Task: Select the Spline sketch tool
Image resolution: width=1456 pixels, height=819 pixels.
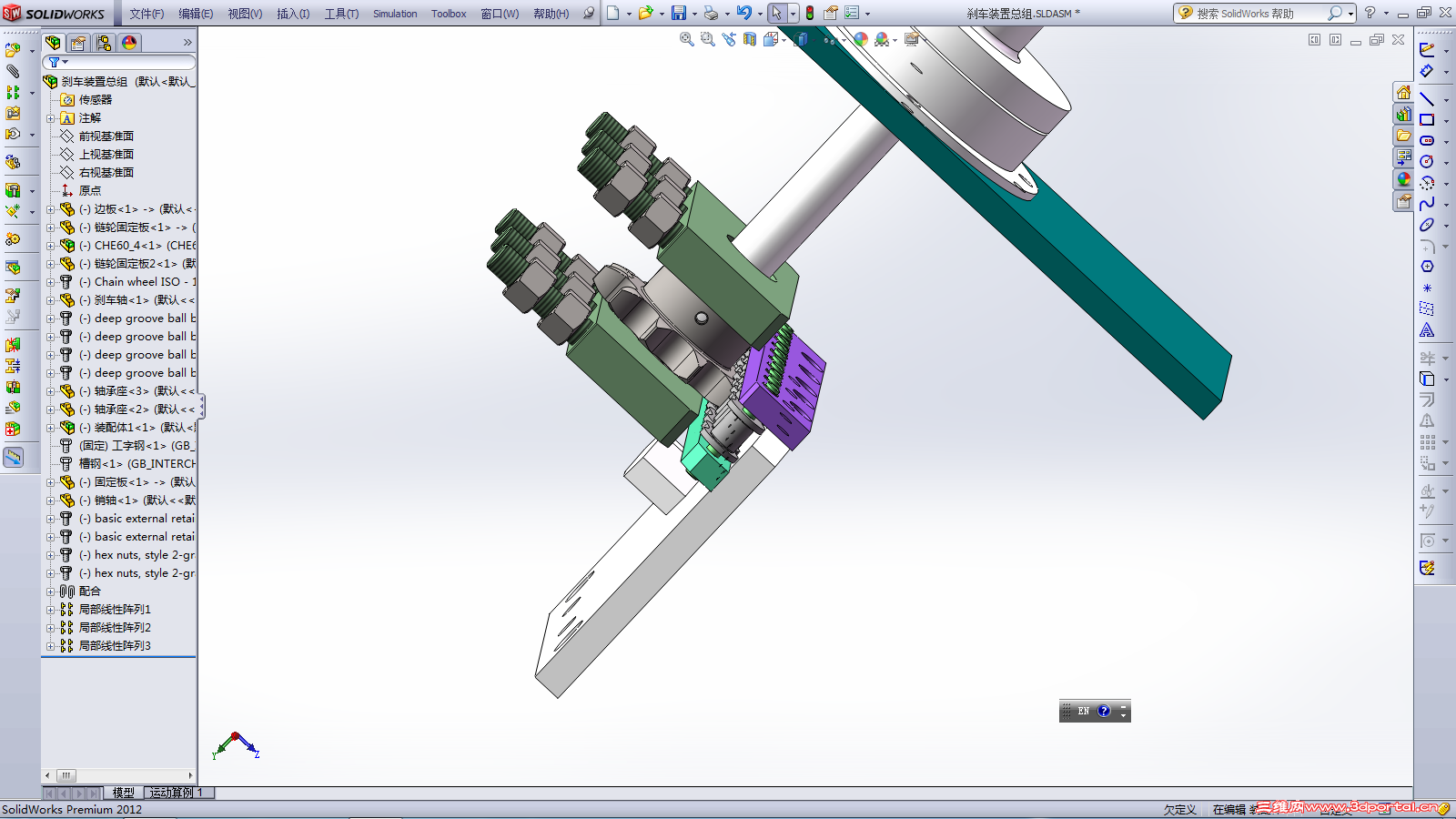Action: pyautogui.click(x=1427, y=204)
